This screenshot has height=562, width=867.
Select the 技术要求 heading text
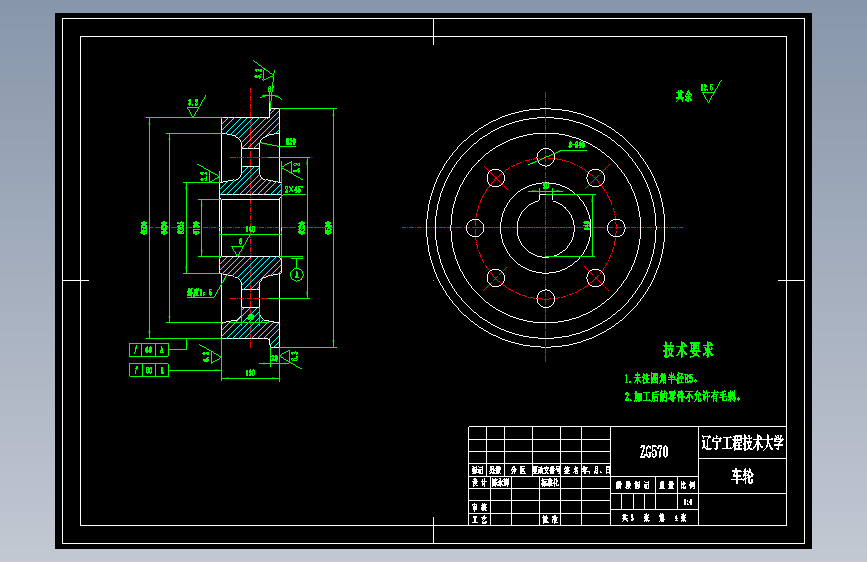point(688,350)
